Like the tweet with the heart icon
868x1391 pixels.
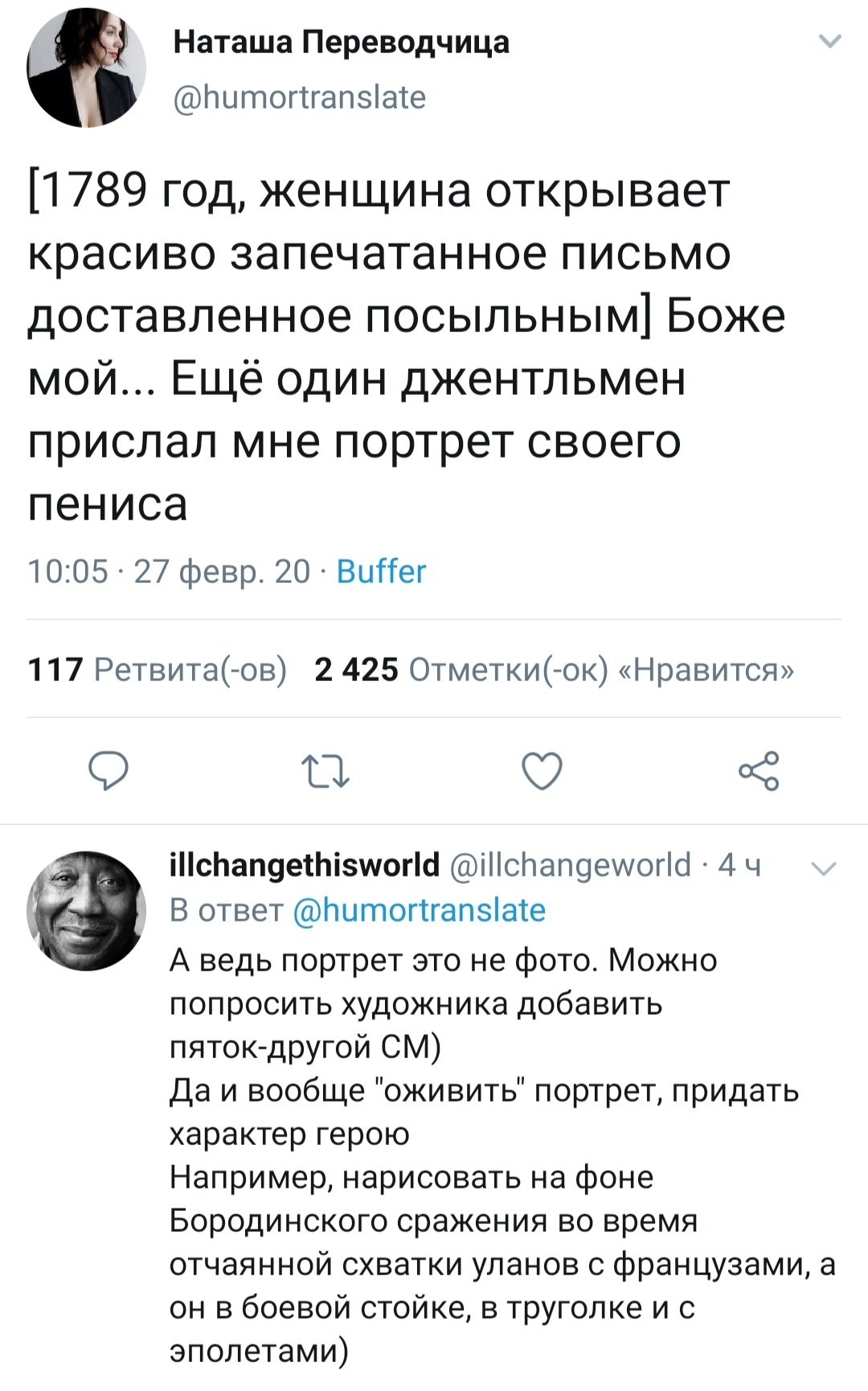coord(542,771)
